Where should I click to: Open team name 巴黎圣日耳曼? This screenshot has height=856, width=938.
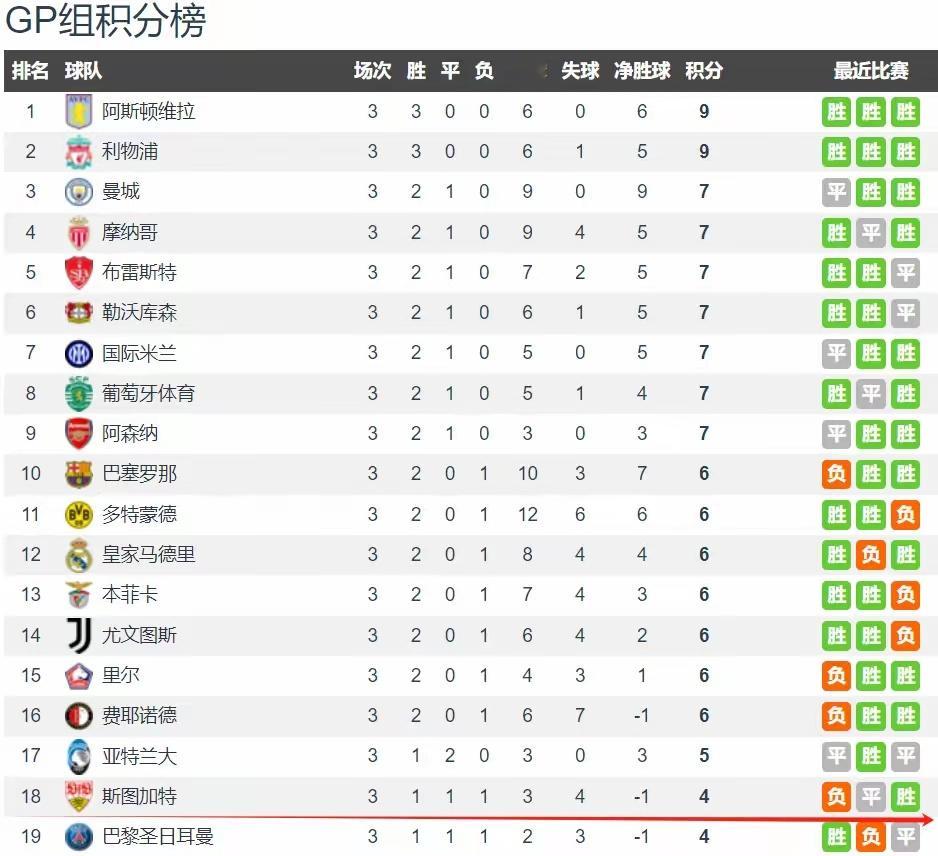(x=158, y=836)
